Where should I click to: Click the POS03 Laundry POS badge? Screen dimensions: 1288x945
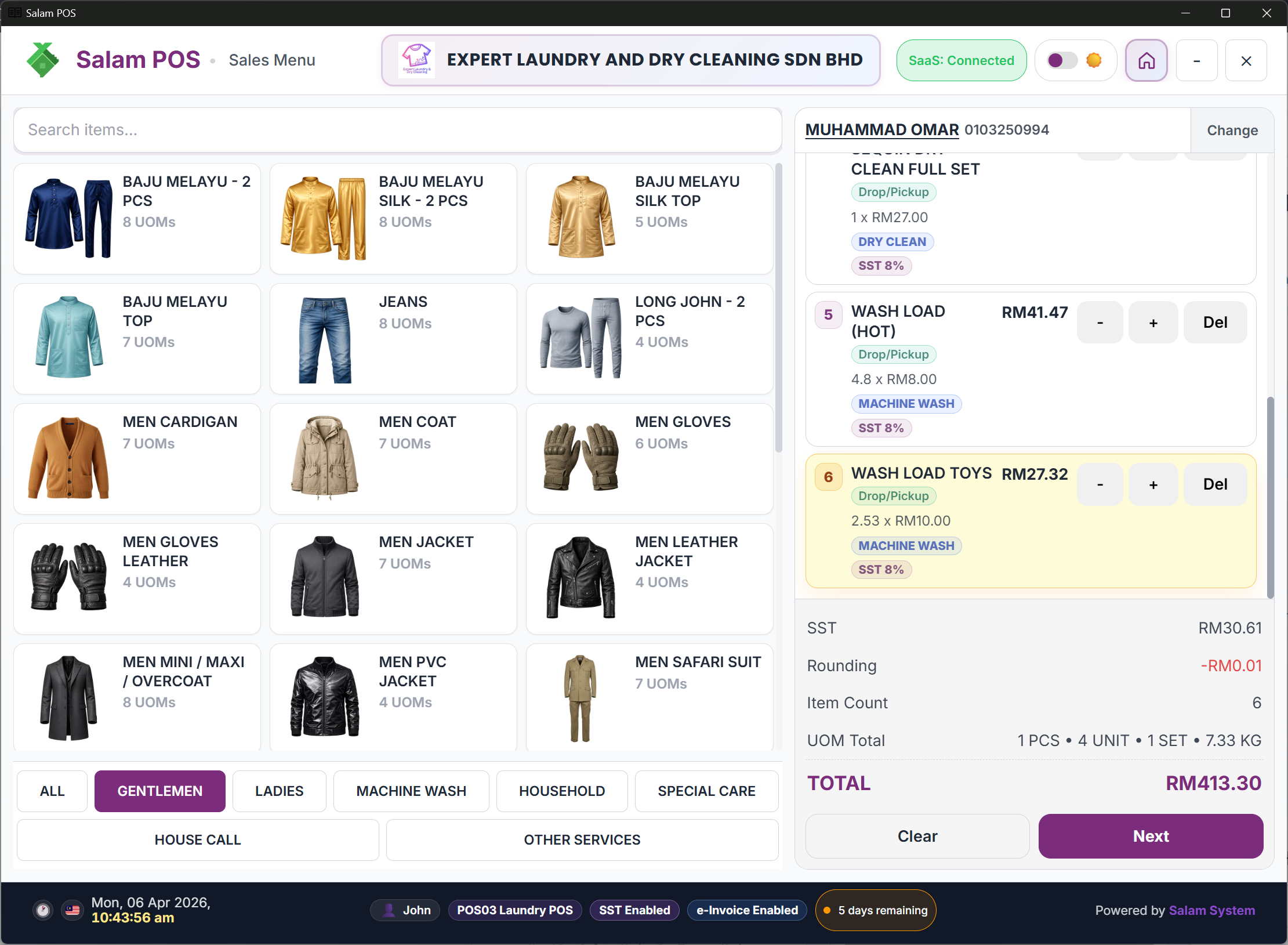tap(514, 910)
